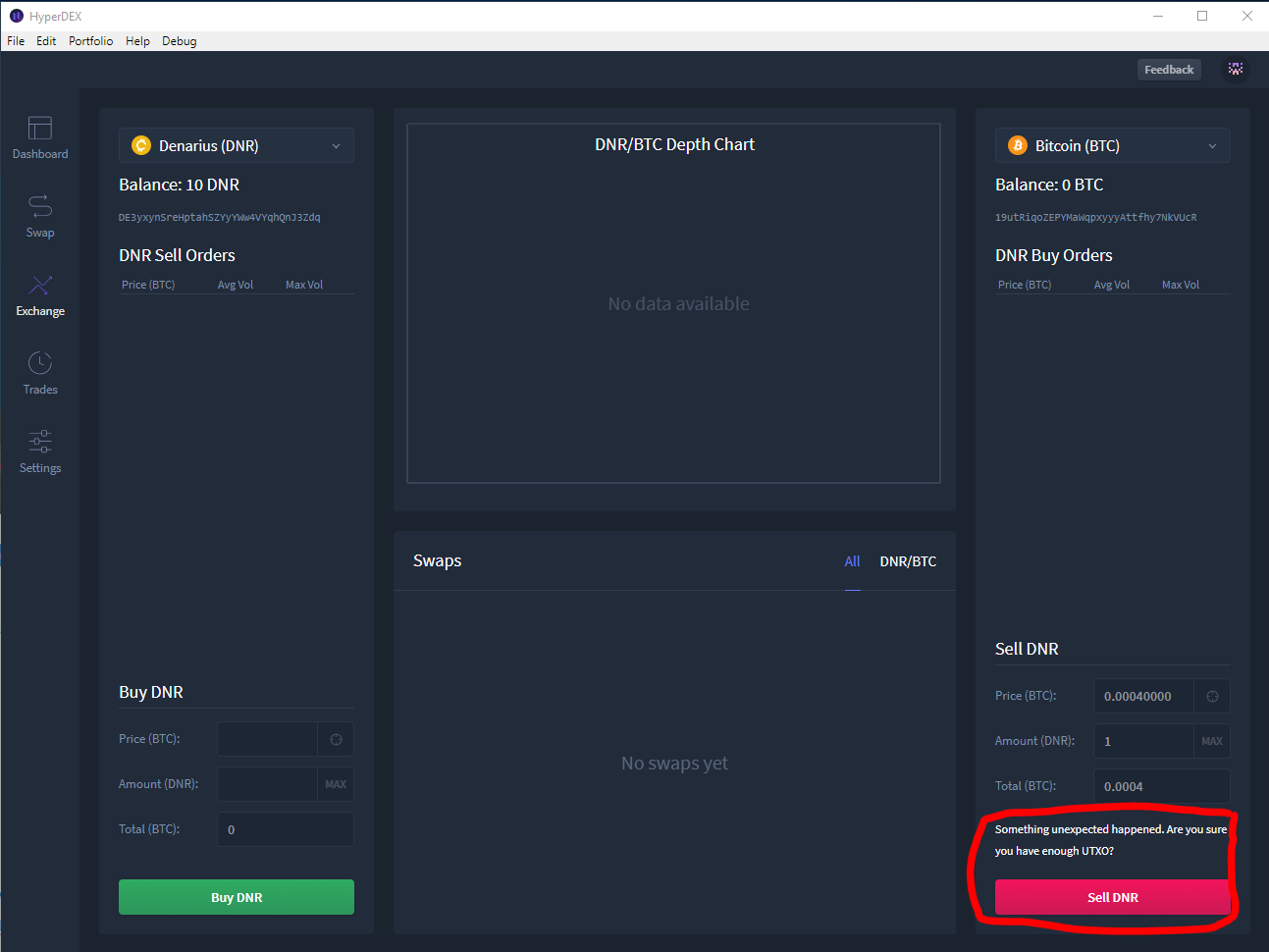Expand the Bitcoin (BTC) currency dropdown
The height and width of the screenshot is (952, 1269).
(x=1113, y=145)
